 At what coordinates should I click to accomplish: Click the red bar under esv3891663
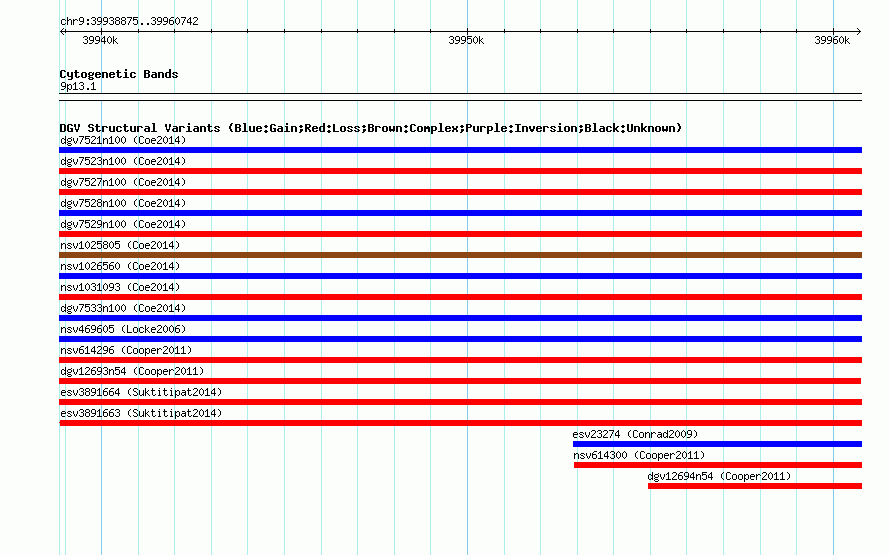click(x=461, y=423)
